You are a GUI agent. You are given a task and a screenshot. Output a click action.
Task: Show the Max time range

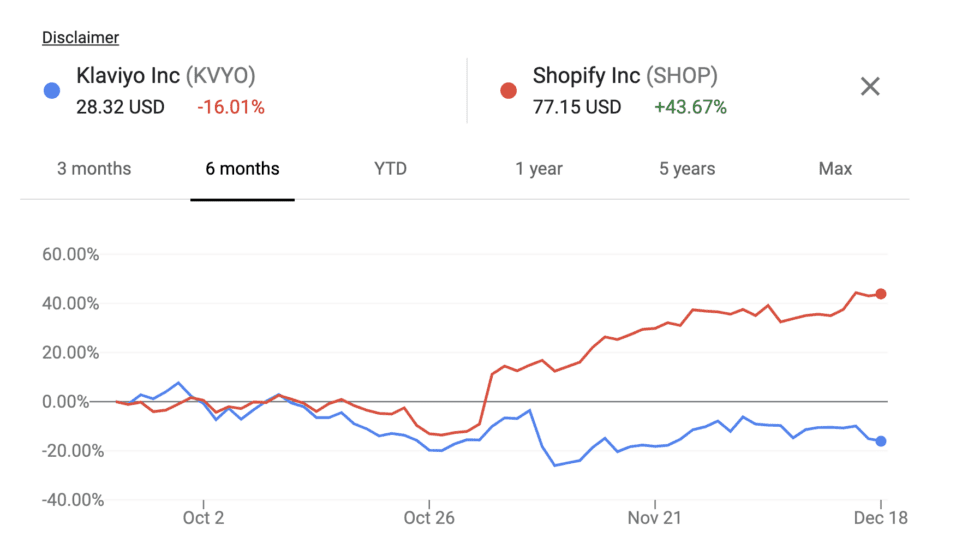[835, 169]
